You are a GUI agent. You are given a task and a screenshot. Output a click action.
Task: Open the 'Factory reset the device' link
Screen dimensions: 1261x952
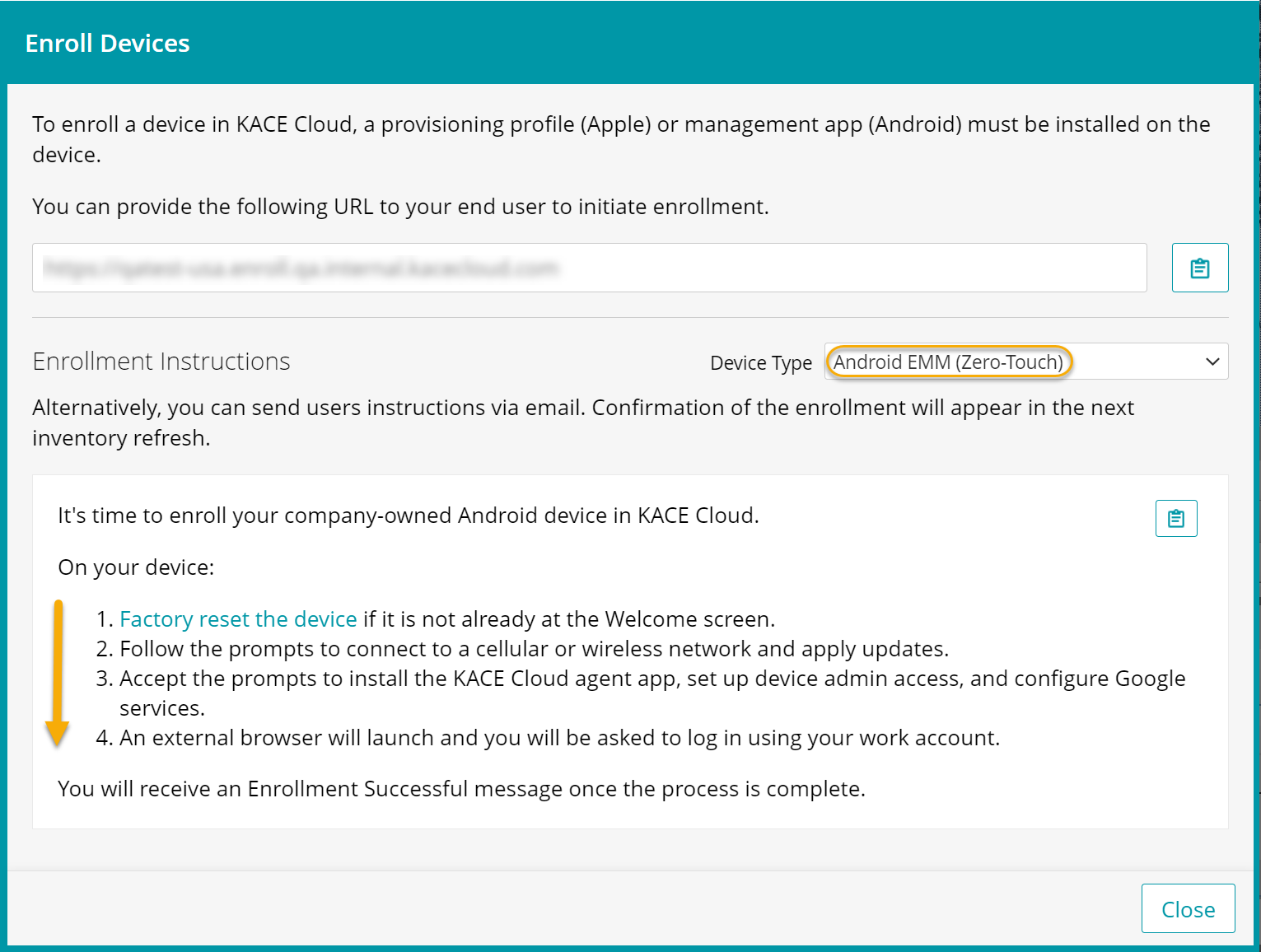pos(238,619)
